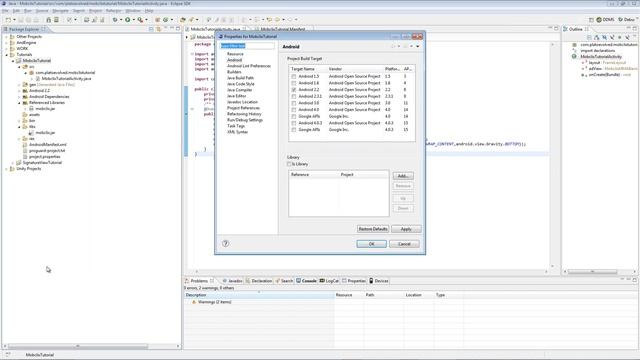
Task: Check the Android 2.3.1 build target
Action: coord(294,97)
